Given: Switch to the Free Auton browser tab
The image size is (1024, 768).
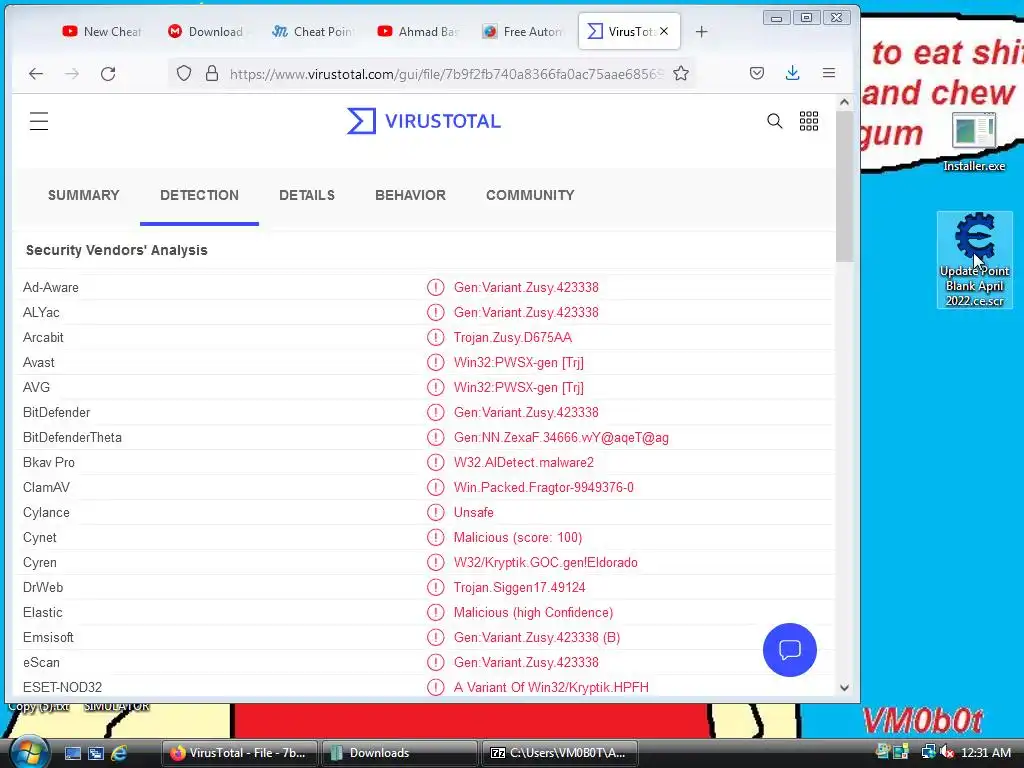Looking at the screenshot, I should click(523, 31).
